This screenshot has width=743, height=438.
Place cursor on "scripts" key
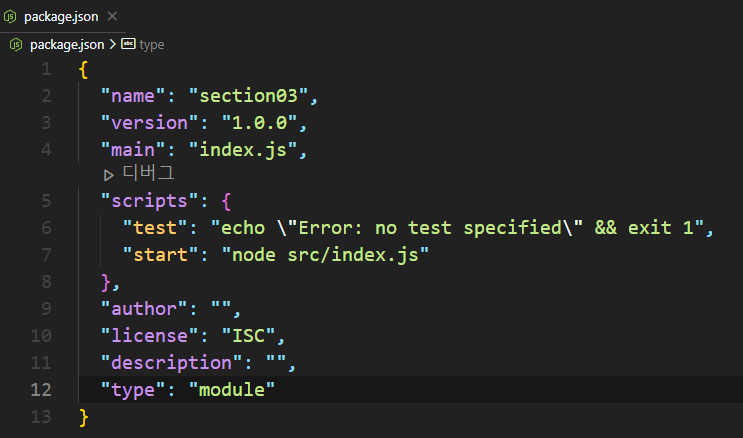[149, 201]
